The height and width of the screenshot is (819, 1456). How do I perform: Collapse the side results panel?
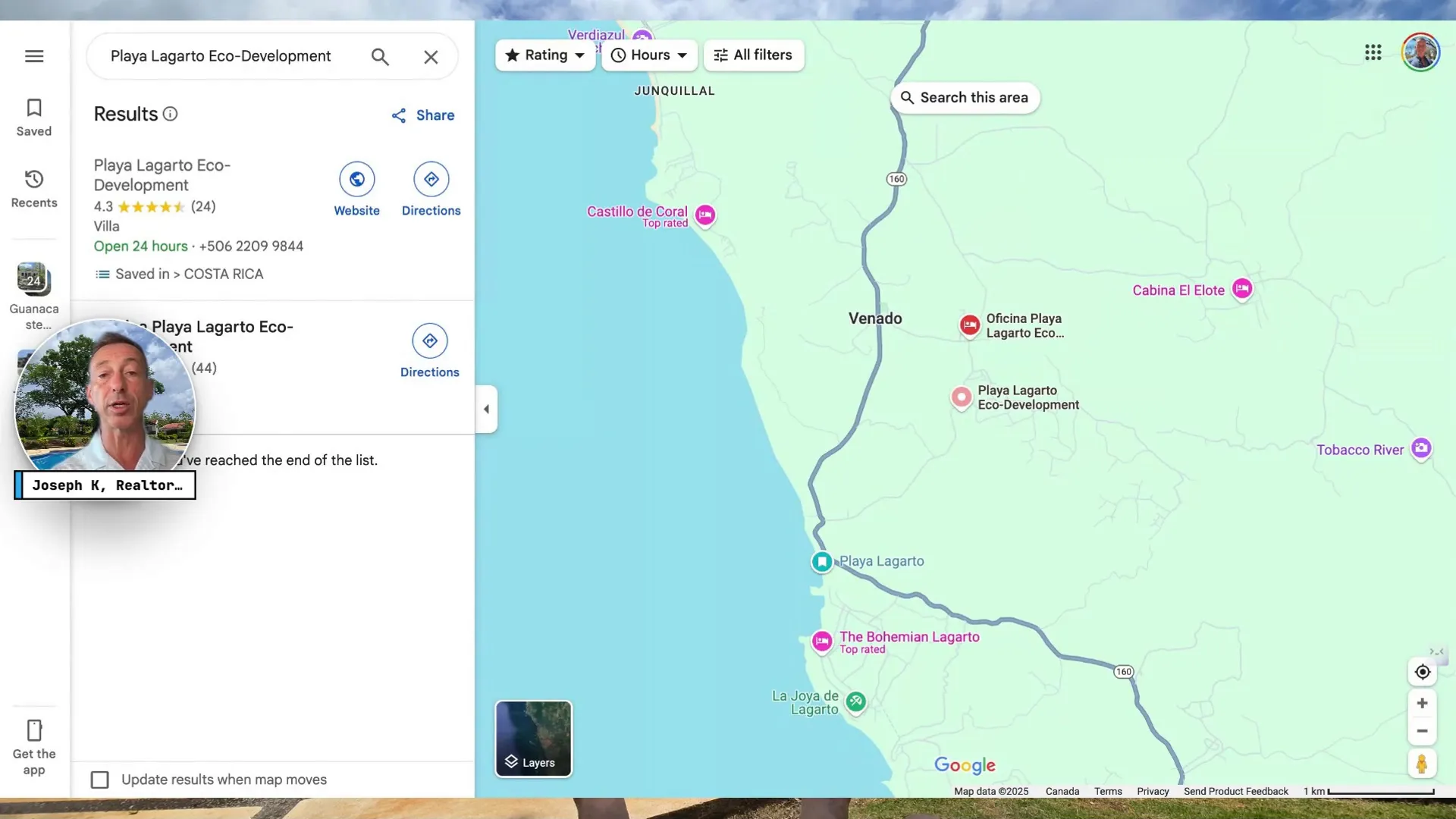pyautogui.click(x=486, y=409)
